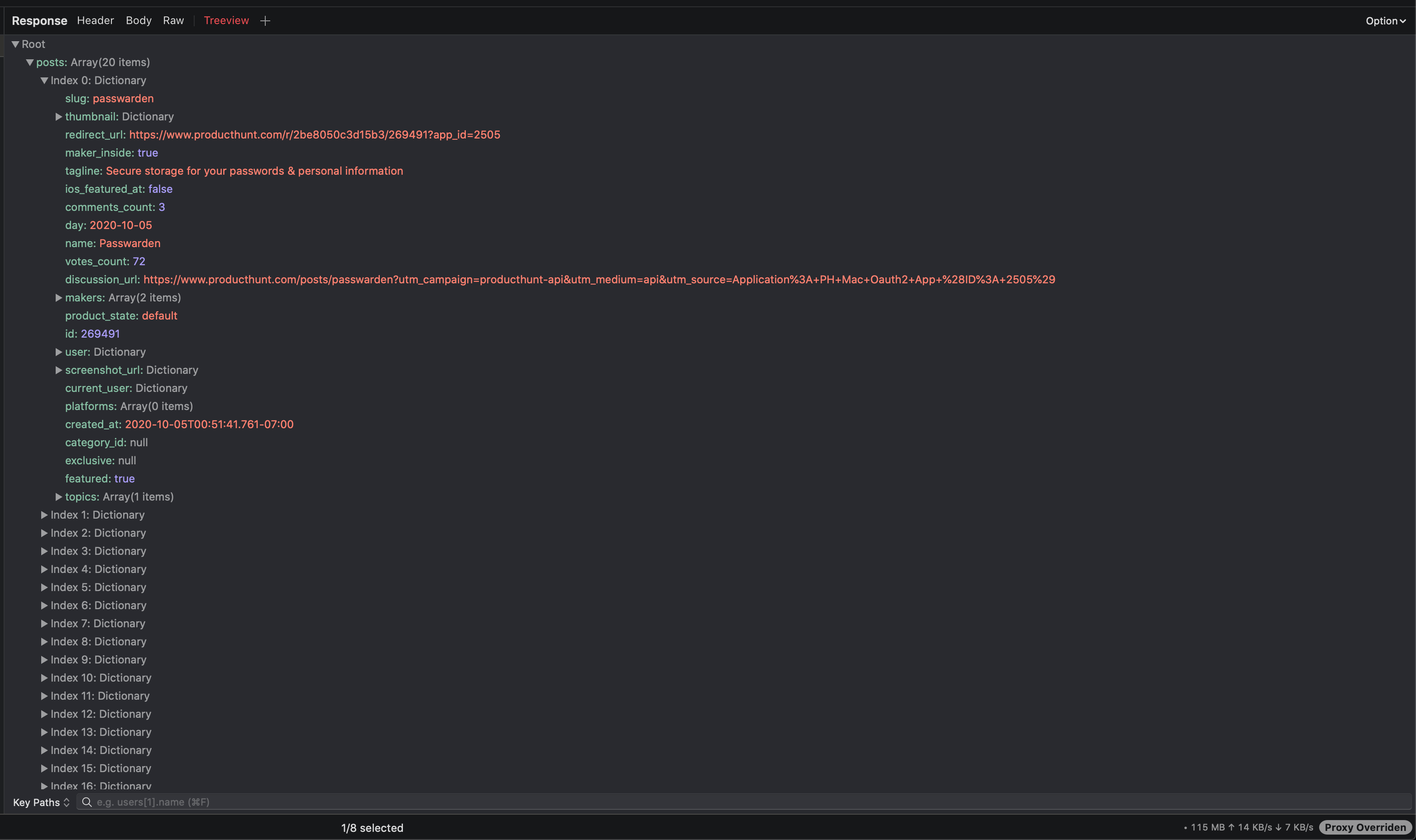Open the Option dropdown menu

pos(1385,21)
